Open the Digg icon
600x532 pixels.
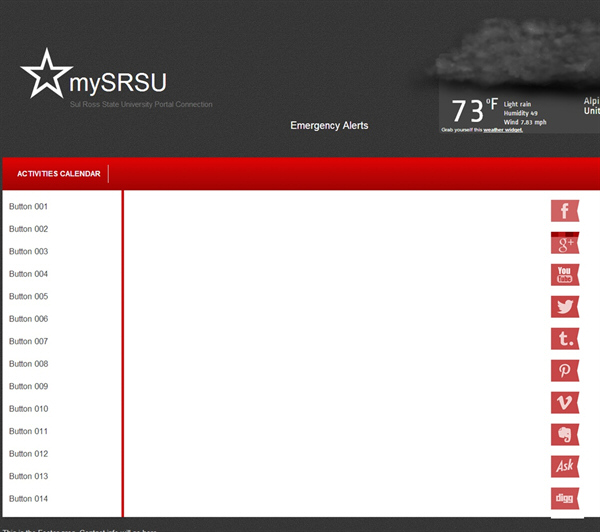(565, 498)
